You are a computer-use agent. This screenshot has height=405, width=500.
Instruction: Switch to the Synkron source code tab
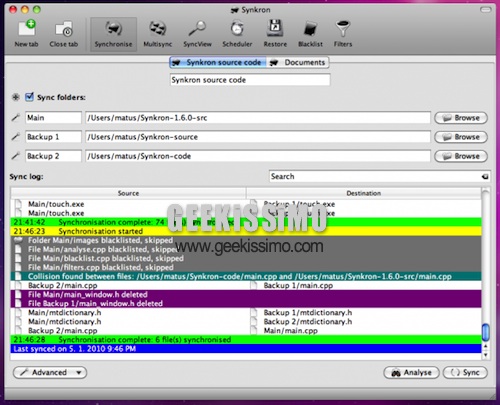(218, 62)
